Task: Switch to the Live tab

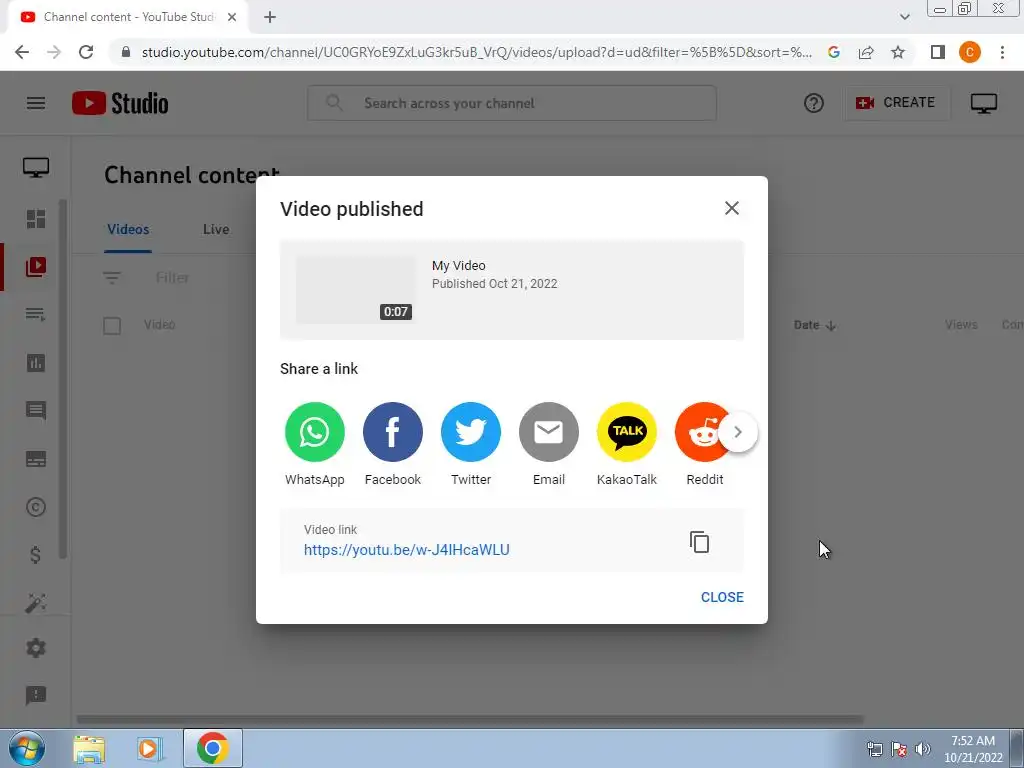Action: [216, 229]
